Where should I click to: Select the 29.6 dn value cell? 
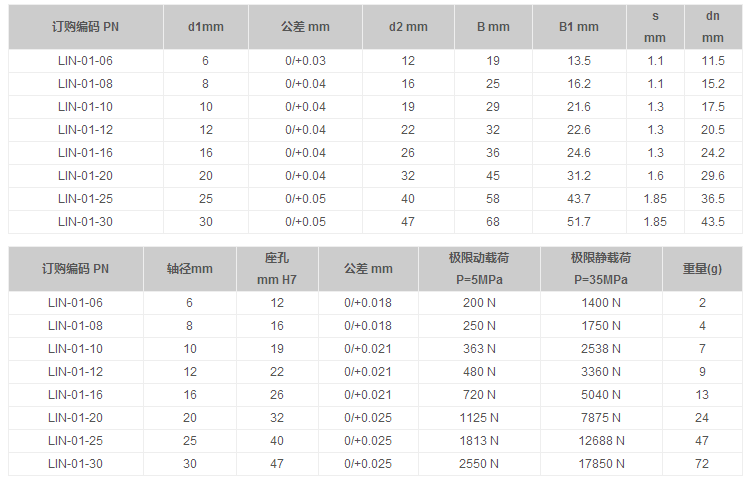tap(713, 176)
